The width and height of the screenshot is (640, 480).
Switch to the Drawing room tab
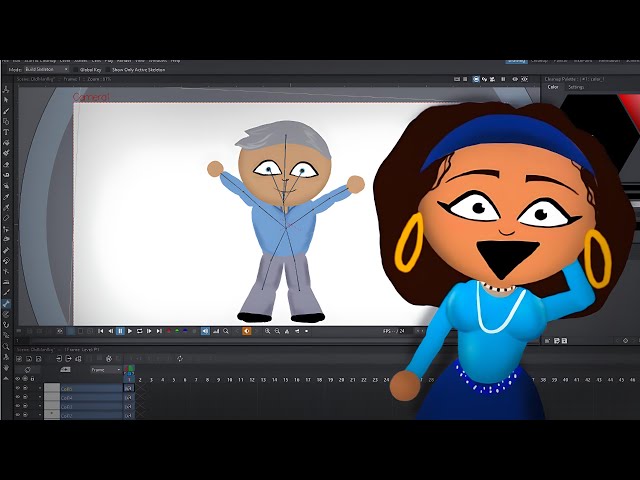(x=516, y=61)
